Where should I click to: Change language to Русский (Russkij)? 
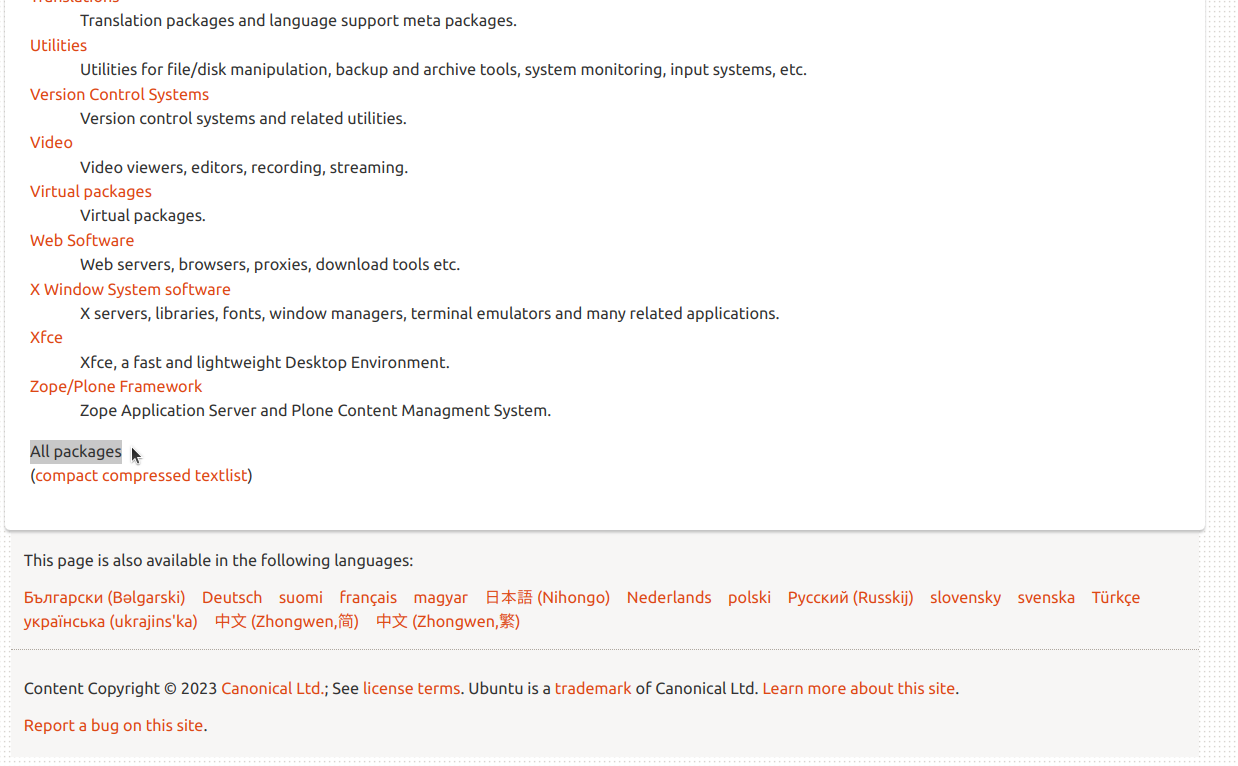pyautogui.click(x=850, y=597)
